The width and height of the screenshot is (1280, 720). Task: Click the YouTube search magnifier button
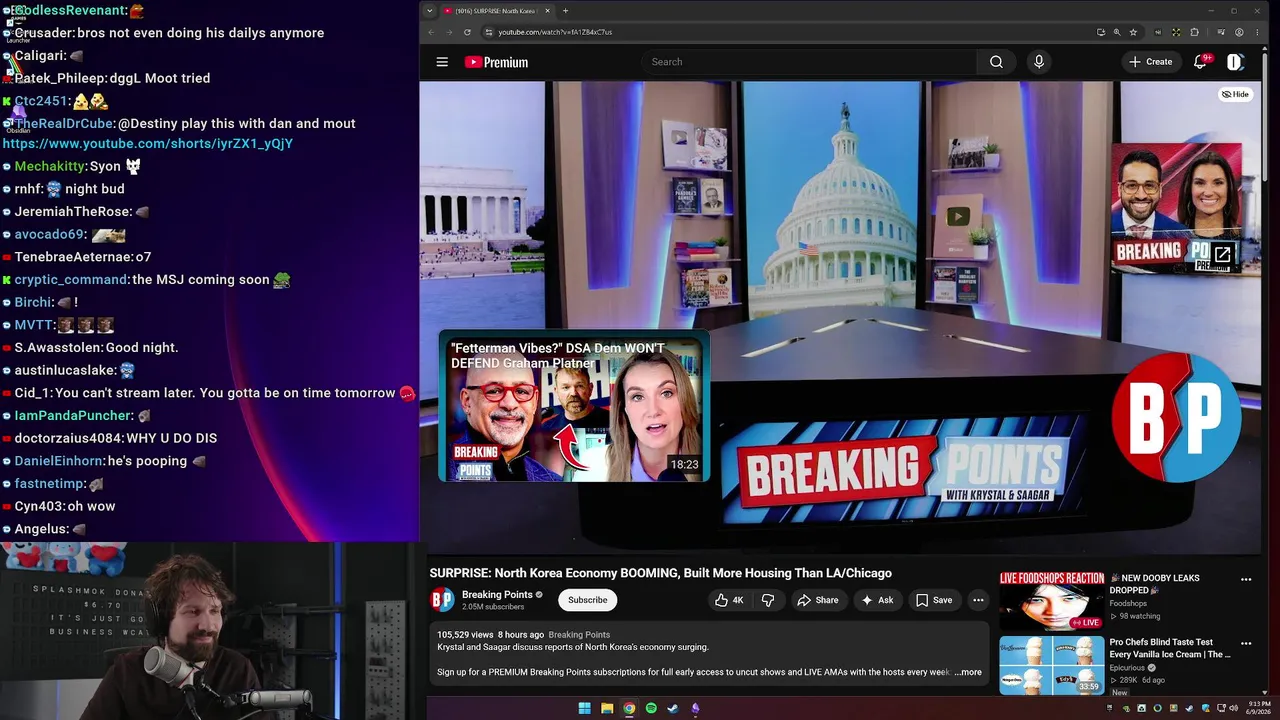(x=996, y=62)
